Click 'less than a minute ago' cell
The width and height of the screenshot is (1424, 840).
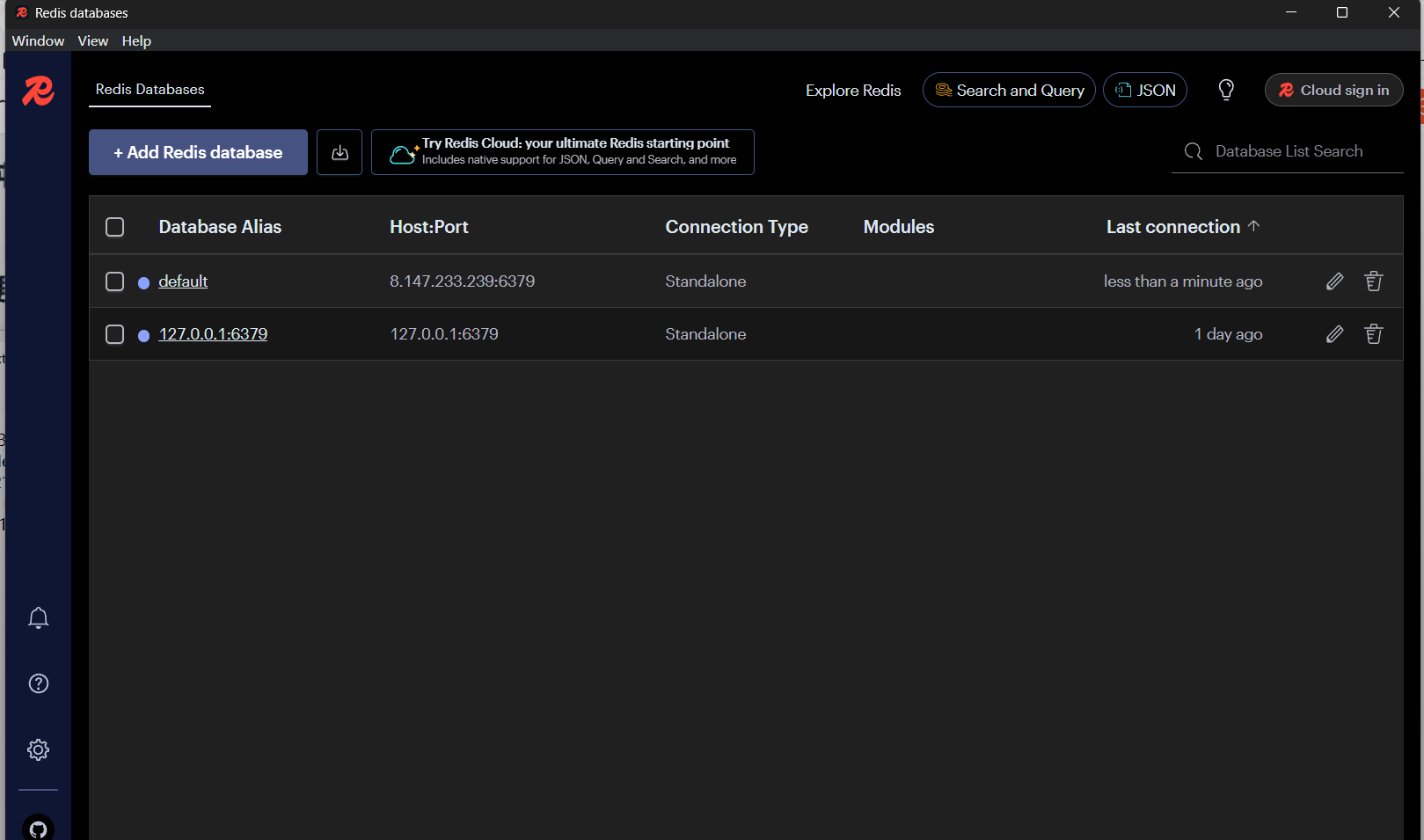click(x=1183, y=281)
